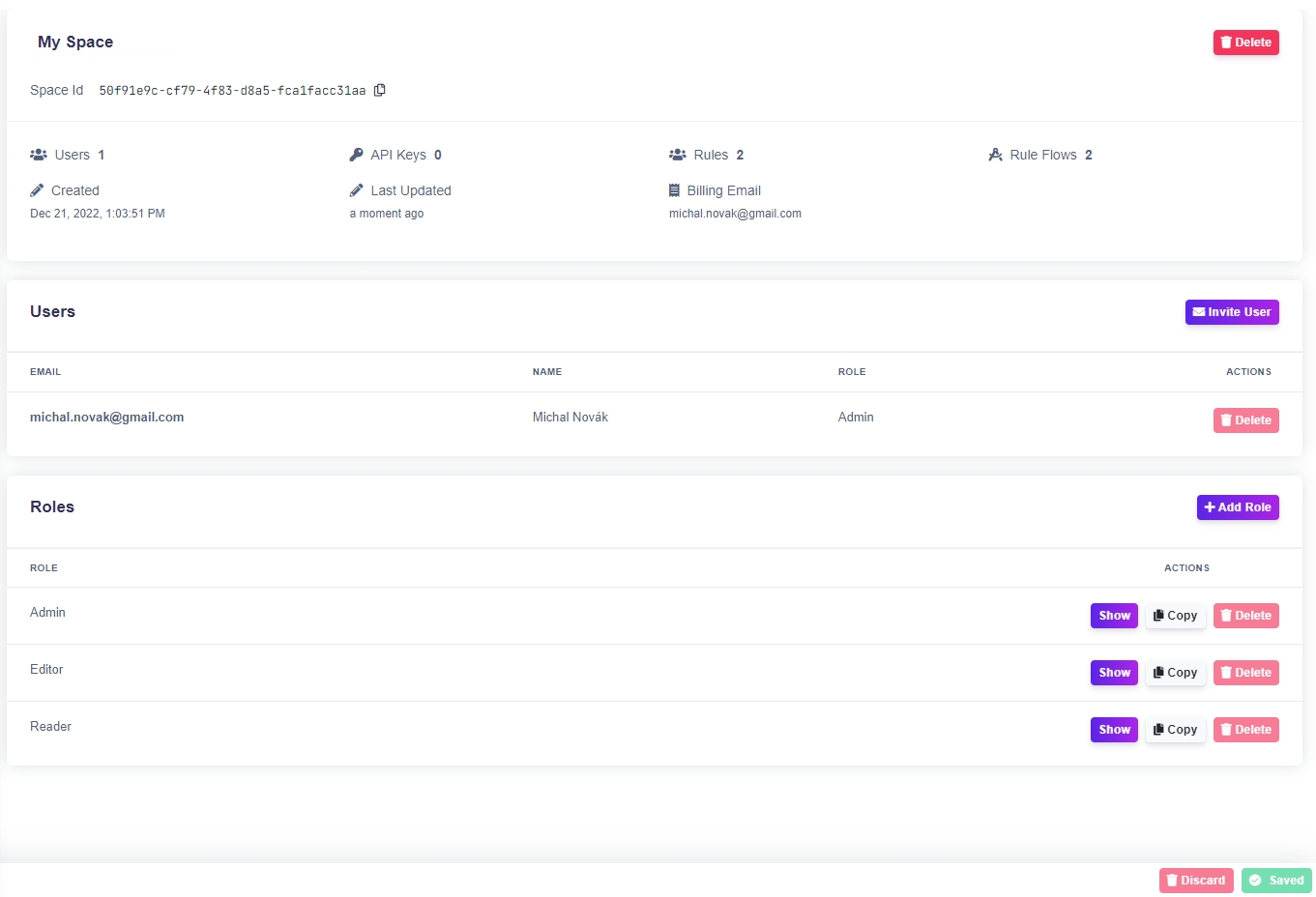The height and width of the screenshot is (897, 1316).
Task: Show the Editor role details
Action: [1114, 673]
